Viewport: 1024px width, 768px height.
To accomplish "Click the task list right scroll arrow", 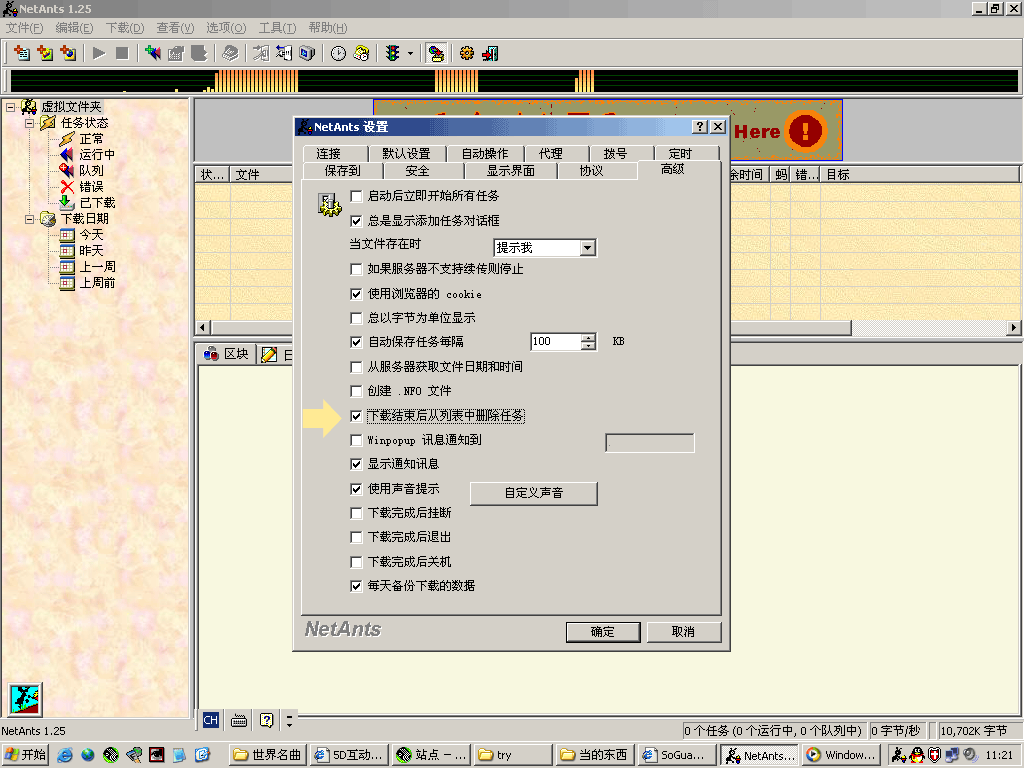I will coord(1014,328).
